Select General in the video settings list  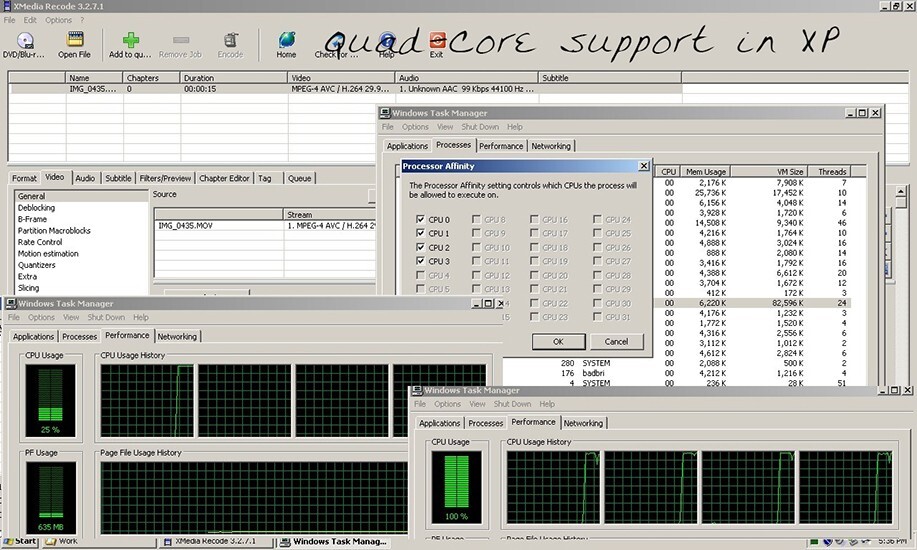point(81,196)
